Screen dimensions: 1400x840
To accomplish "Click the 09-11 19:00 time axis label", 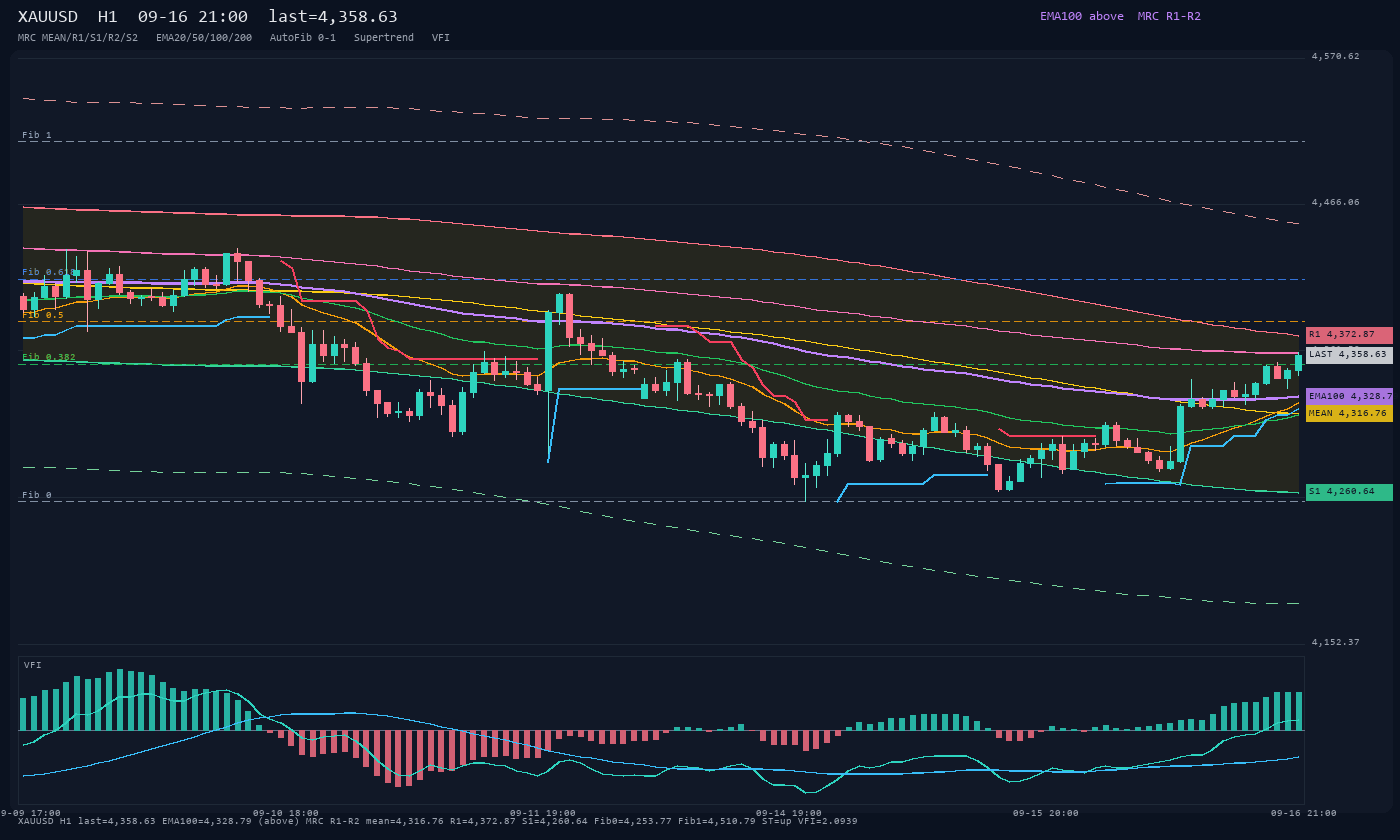I will tap(543, 813).
